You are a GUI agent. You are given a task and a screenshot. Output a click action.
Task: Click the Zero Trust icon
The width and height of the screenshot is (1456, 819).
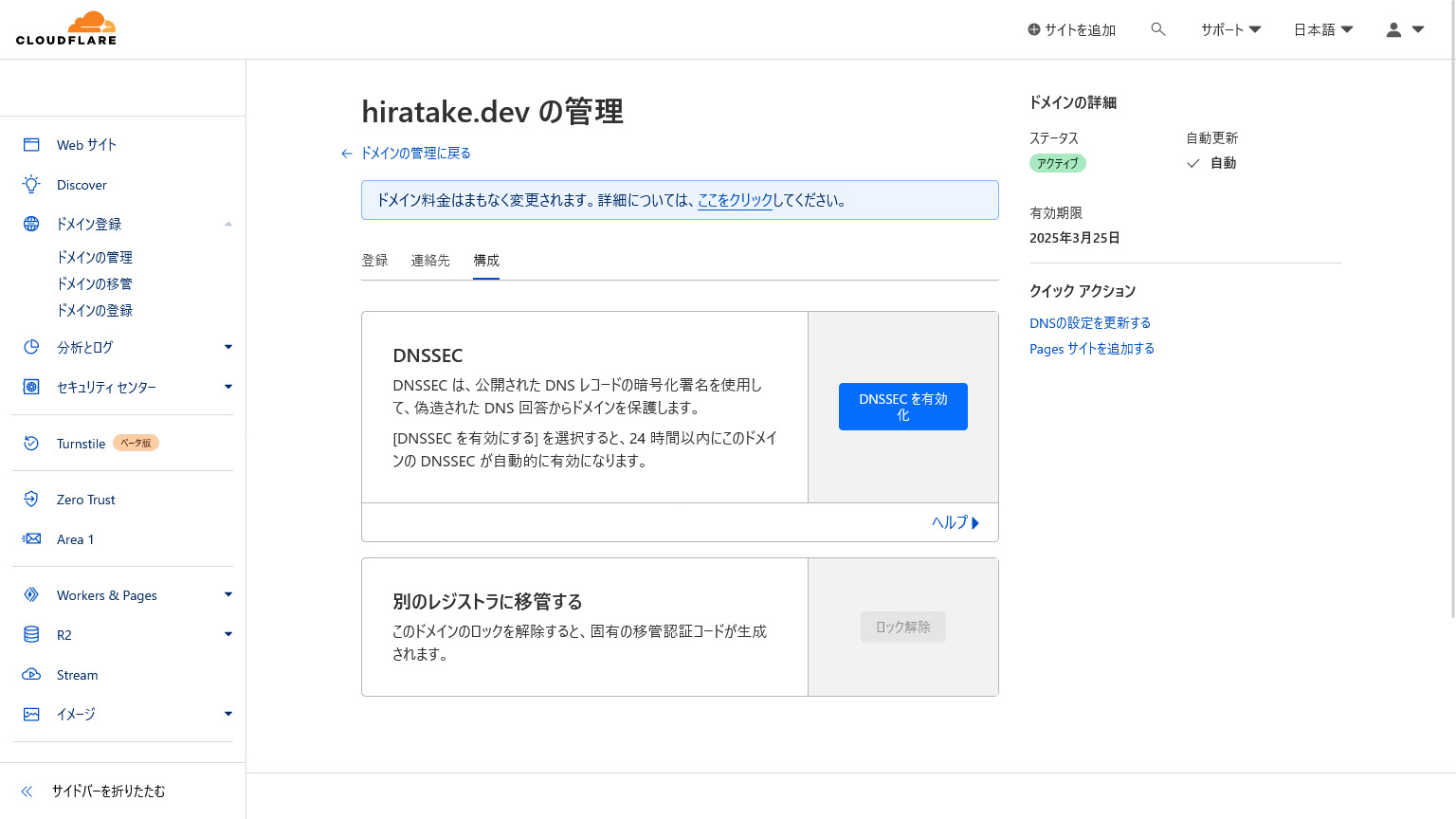pyautogui.click(x=31, y=499)
